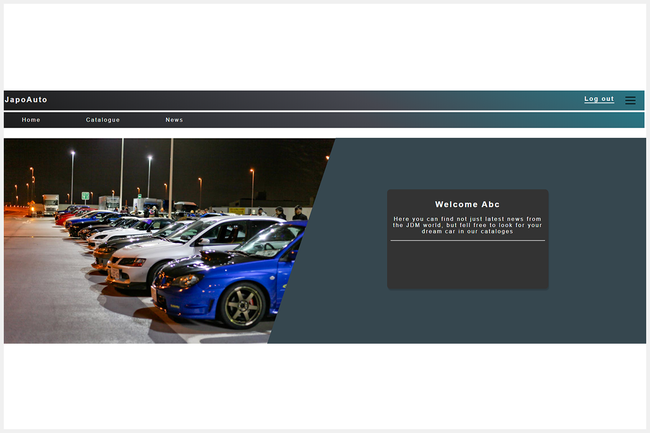The image size is (650, 433).
Task: Click empty nav bar right of News
Action: coord(400,120)
